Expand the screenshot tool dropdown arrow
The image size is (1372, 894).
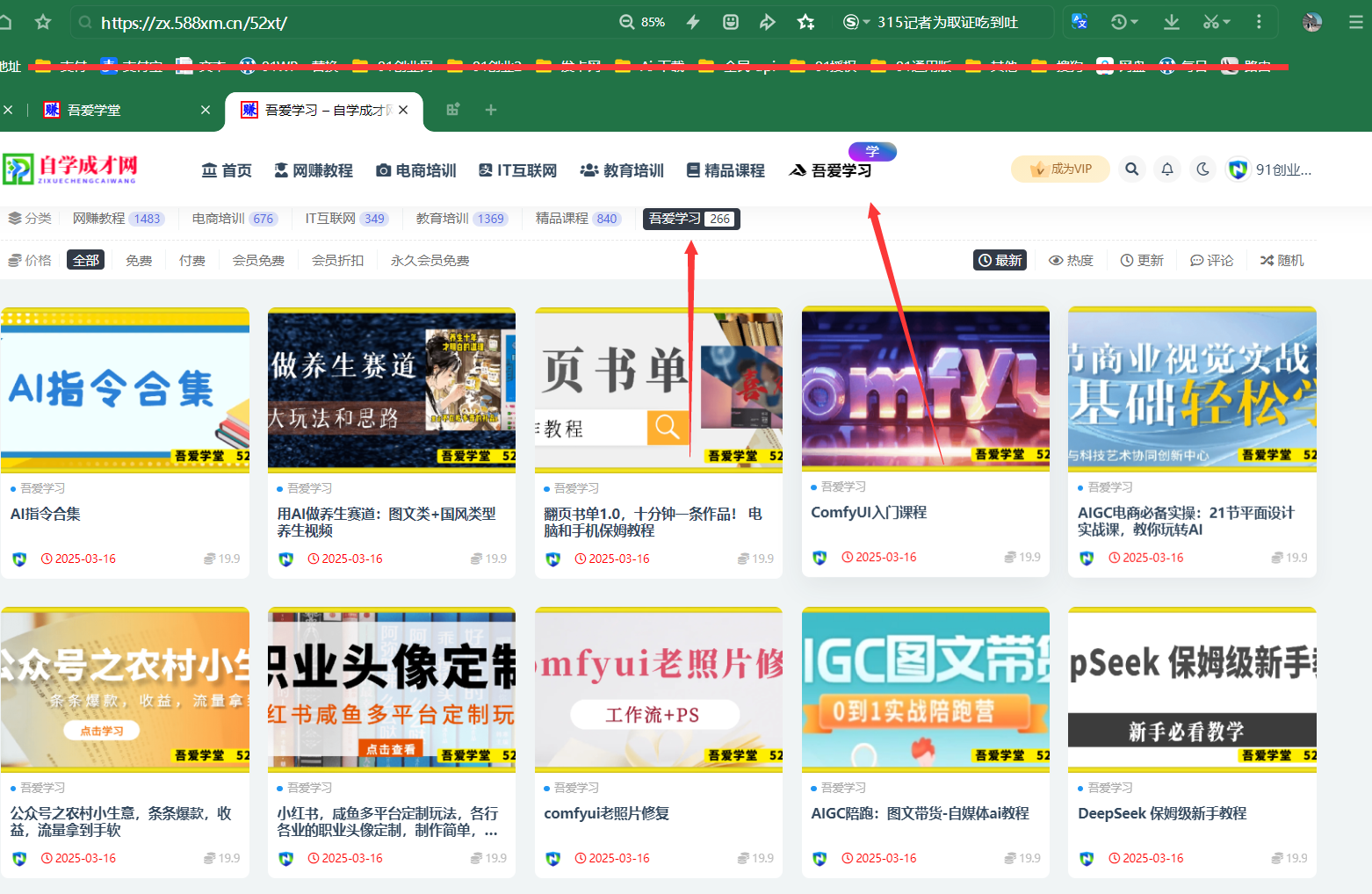[x=1226, y=21]
